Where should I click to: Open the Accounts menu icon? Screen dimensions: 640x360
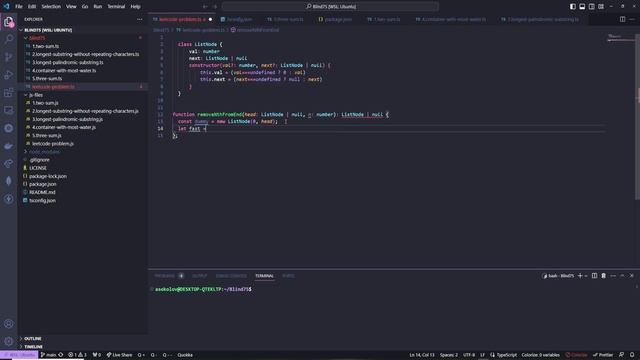pos(9,324)
